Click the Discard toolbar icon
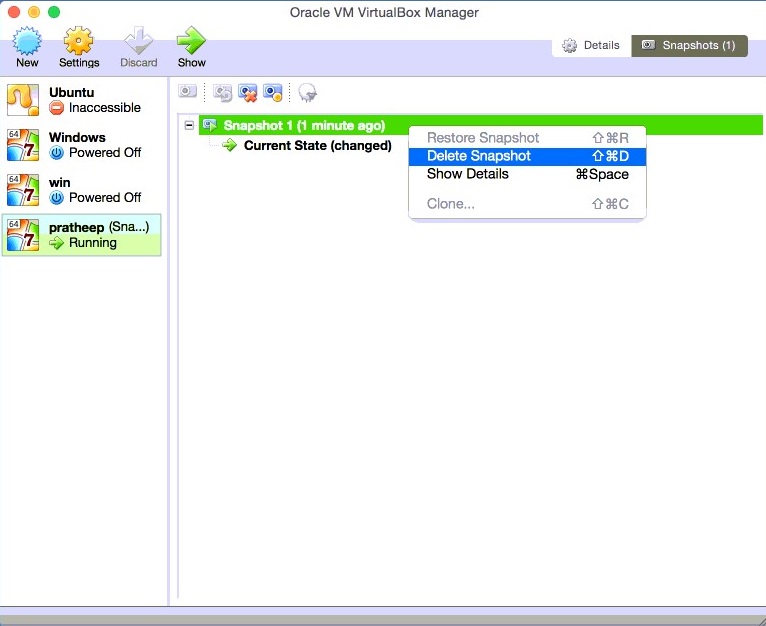766x626 pixels. [139, 41]
